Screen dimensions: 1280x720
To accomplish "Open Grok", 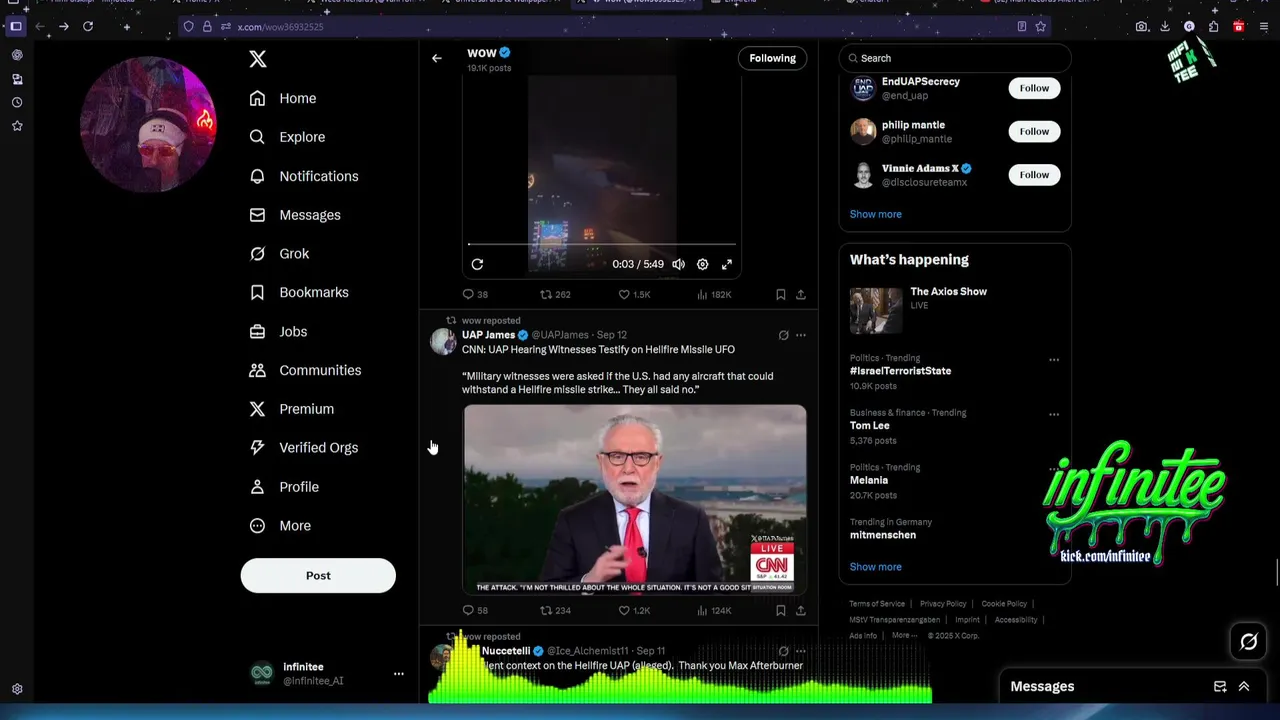I will click(279, 254).
